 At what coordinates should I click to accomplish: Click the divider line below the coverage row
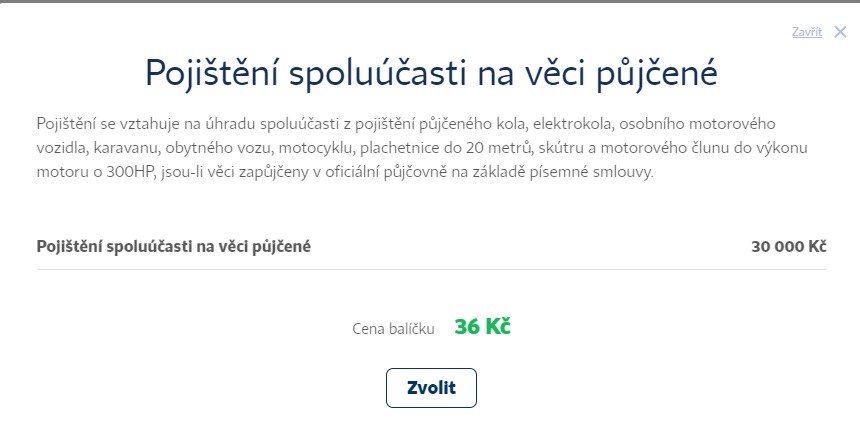point(431,269)
